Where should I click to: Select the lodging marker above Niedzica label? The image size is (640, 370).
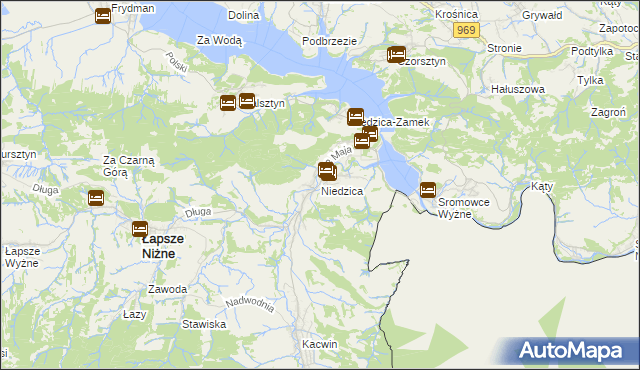click(x=327, y=171)
